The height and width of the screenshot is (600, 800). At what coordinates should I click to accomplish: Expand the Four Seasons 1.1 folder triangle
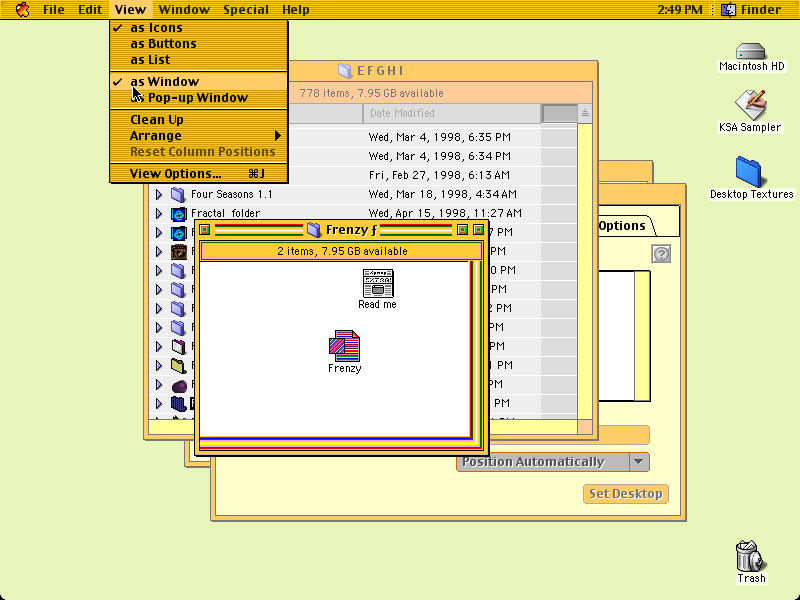(159, 194)
